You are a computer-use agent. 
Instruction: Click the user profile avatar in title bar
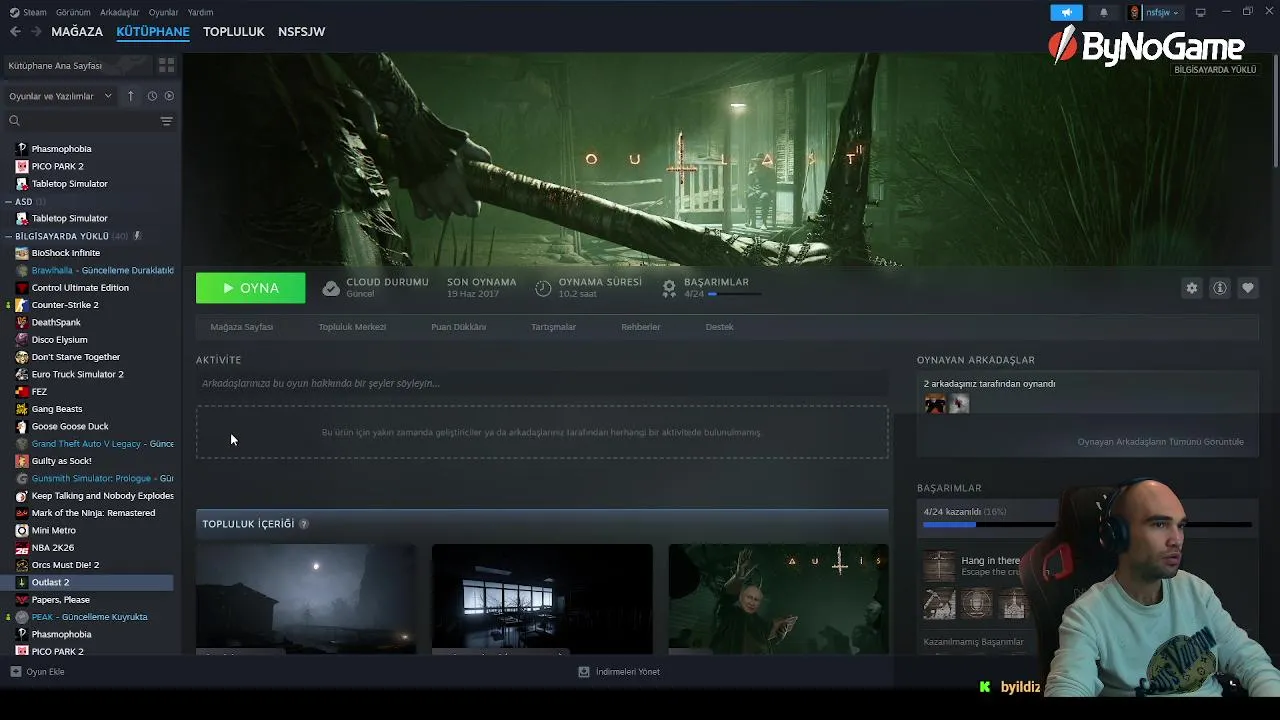1134,12
